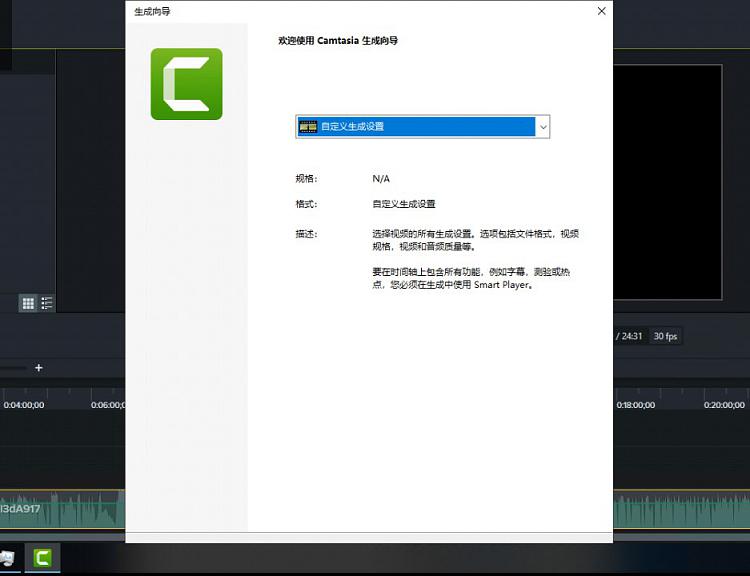Viewport: 750px width, 576px height.
Task: Click the black preview canvas in Camtasia
Action: click(668, 182)
